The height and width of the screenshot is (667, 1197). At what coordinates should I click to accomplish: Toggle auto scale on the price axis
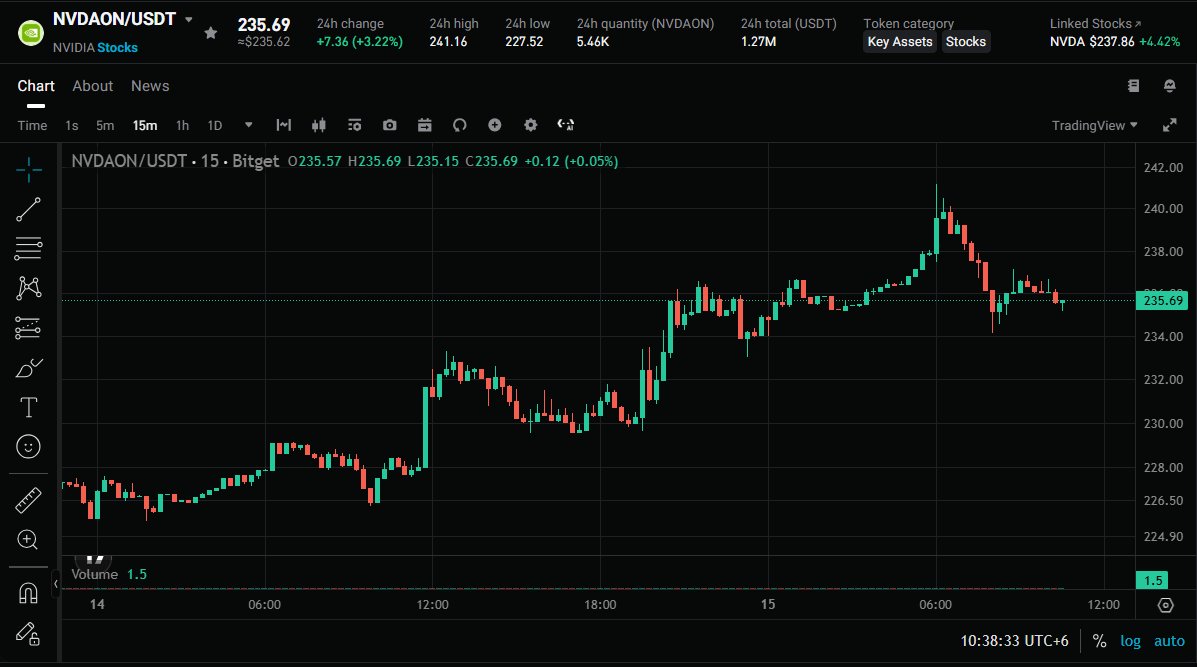pyautogui.click(x=1169, y=641)
